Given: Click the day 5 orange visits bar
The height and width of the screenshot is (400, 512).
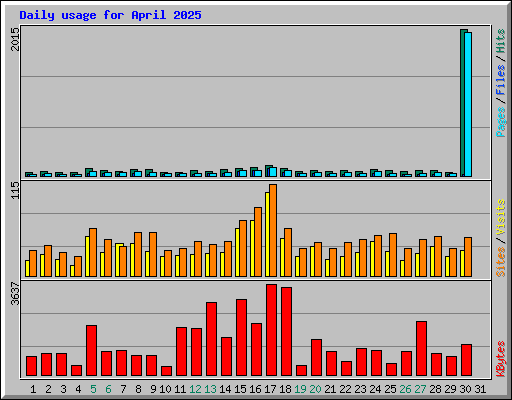Looking at the screenshot, I should point(93,252).
